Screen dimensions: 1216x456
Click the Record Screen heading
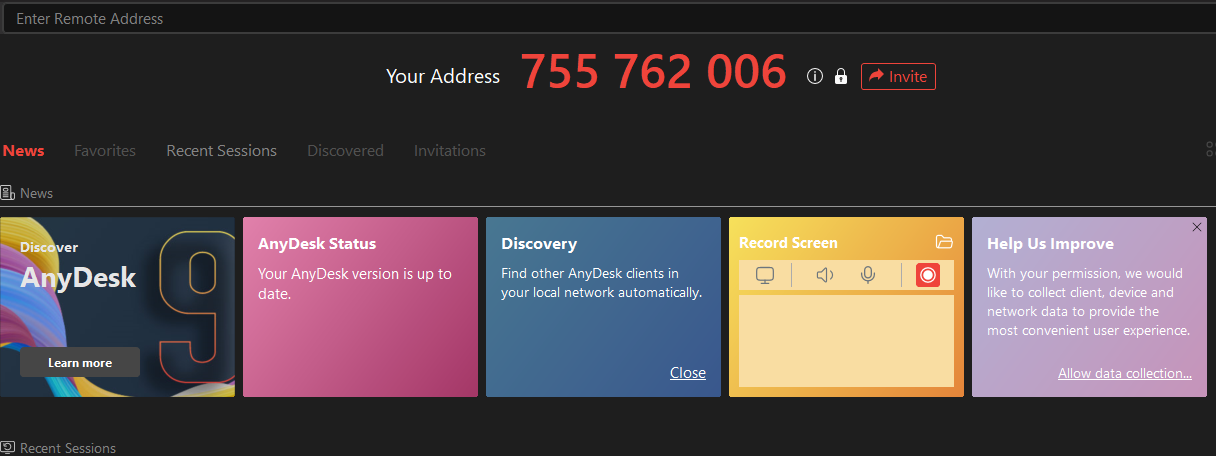point(788,243)
